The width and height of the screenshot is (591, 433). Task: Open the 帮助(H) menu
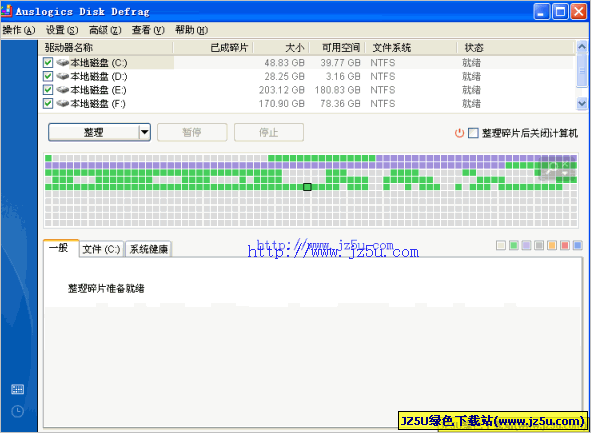[191, 30]
